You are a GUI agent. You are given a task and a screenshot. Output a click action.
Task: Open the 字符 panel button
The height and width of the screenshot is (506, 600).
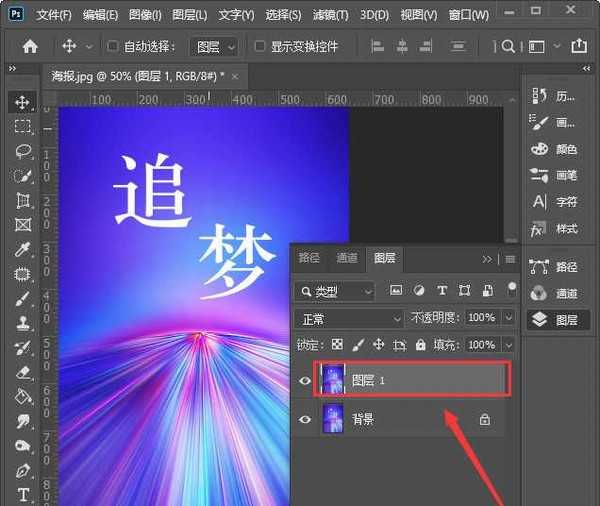point(553,202)
